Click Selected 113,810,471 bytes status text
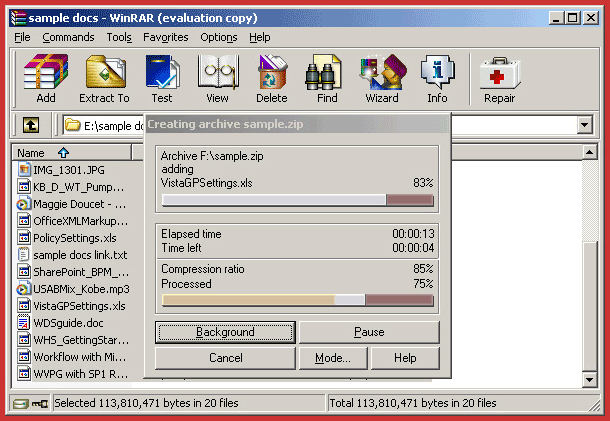This screenshot has height=421, width=610. [x=146, y=403]
